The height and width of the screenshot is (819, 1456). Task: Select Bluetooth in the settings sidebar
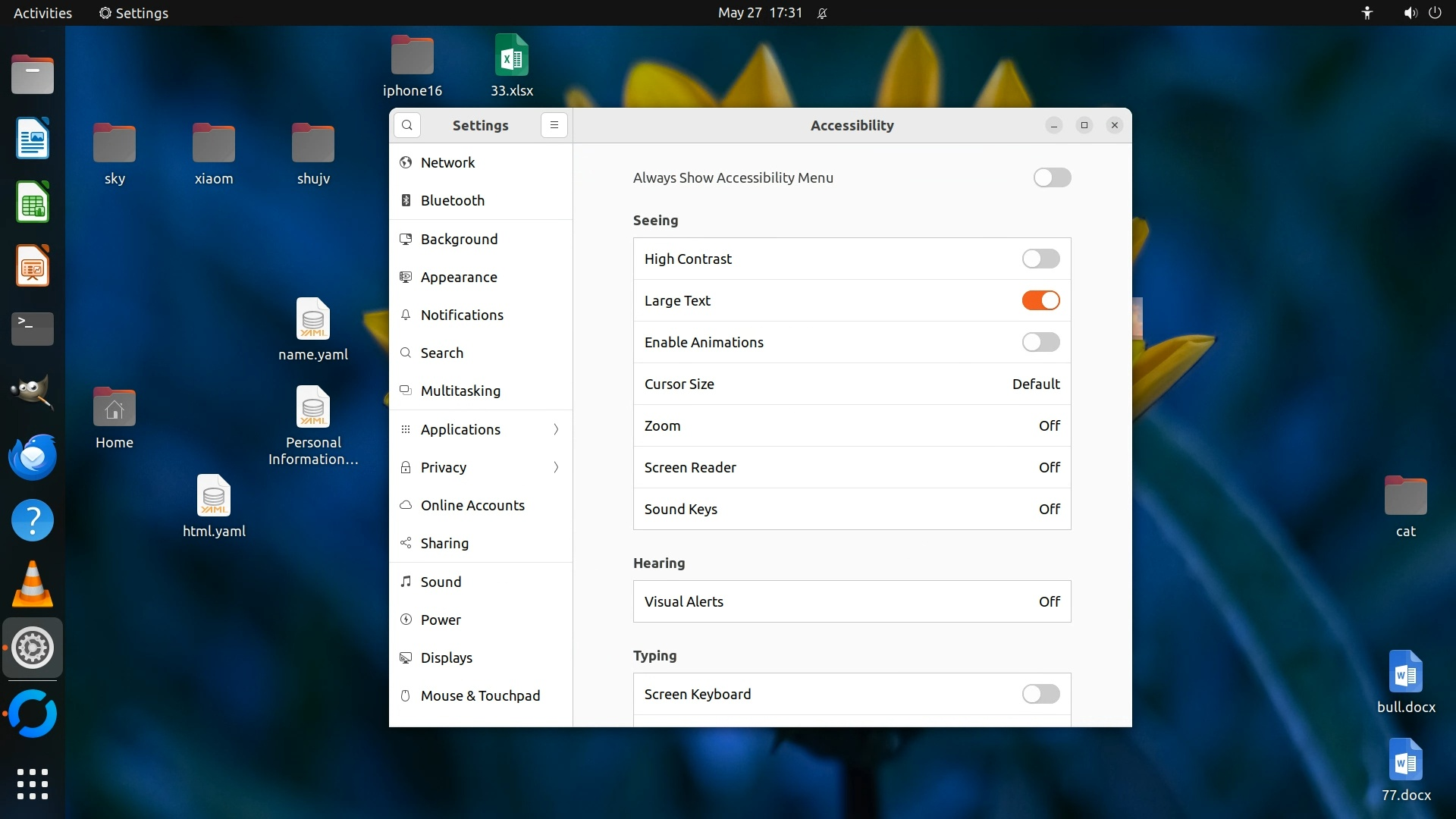pos(452,200)
